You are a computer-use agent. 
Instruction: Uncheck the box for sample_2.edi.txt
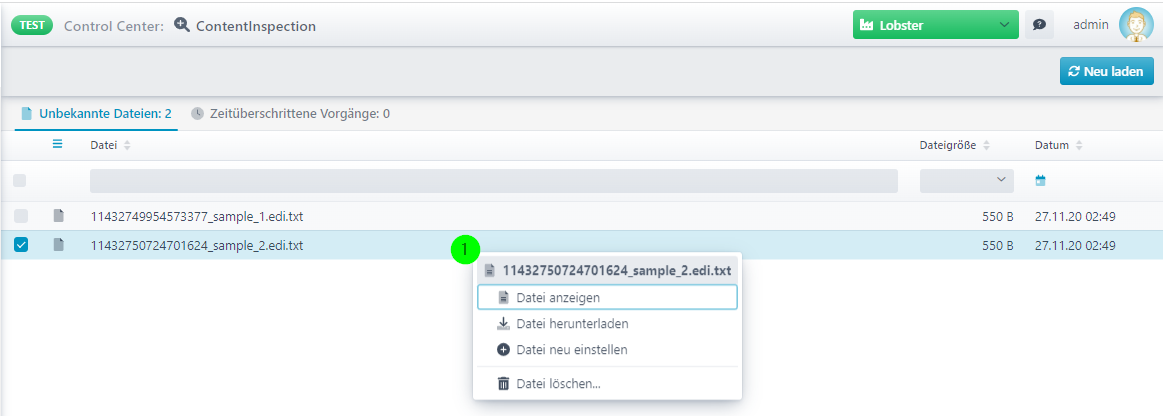coord(21,245)
